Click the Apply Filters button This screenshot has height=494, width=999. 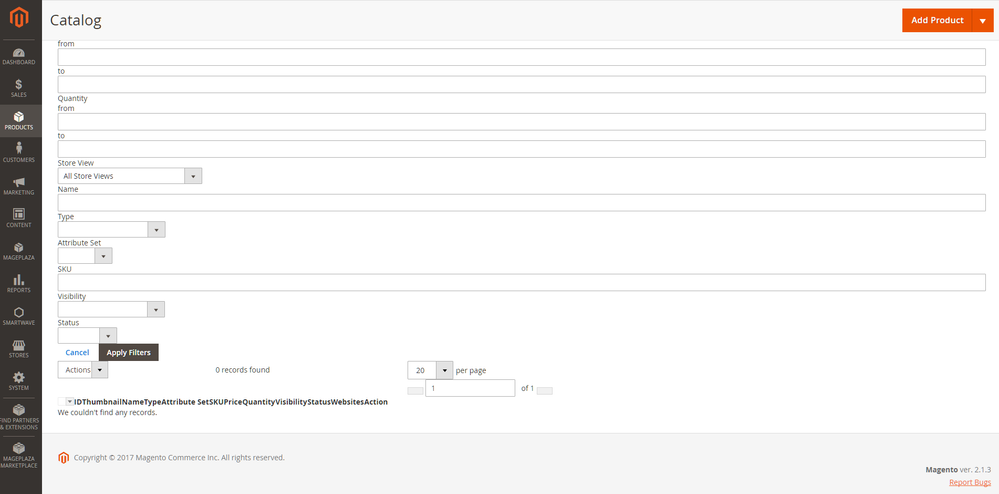tap(128, 353)
